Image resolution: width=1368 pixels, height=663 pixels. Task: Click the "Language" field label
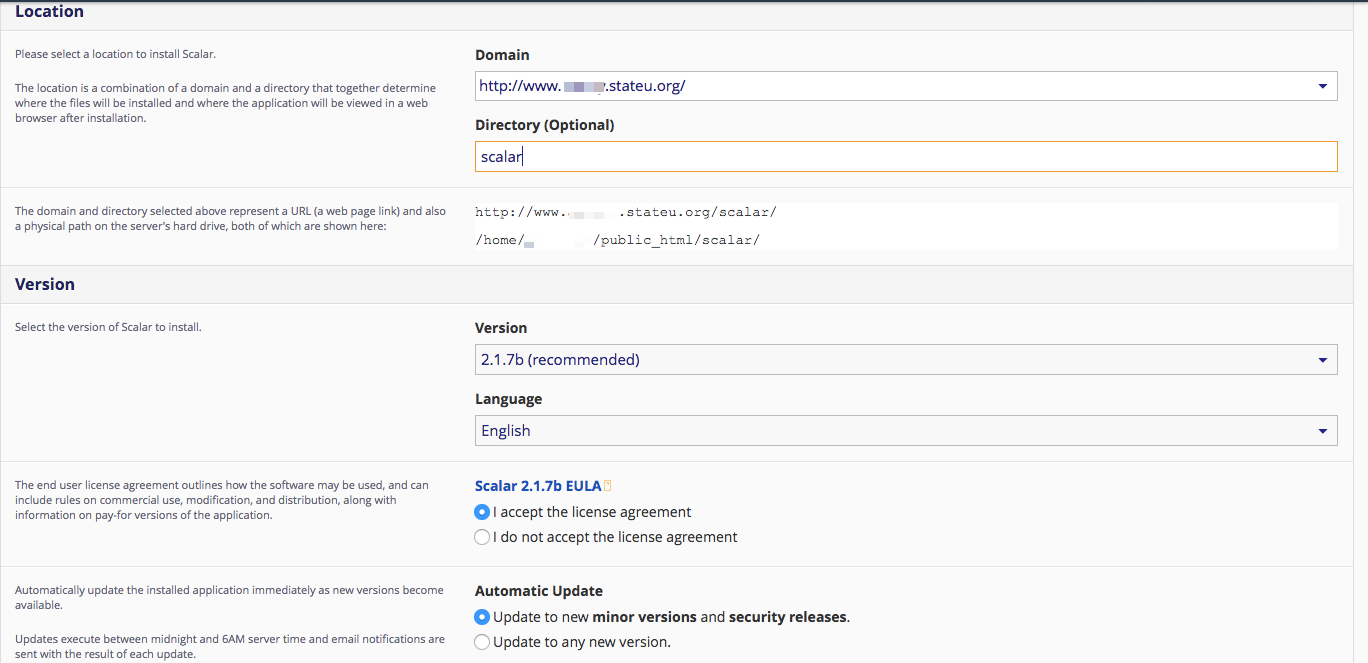tap(508, 399)
